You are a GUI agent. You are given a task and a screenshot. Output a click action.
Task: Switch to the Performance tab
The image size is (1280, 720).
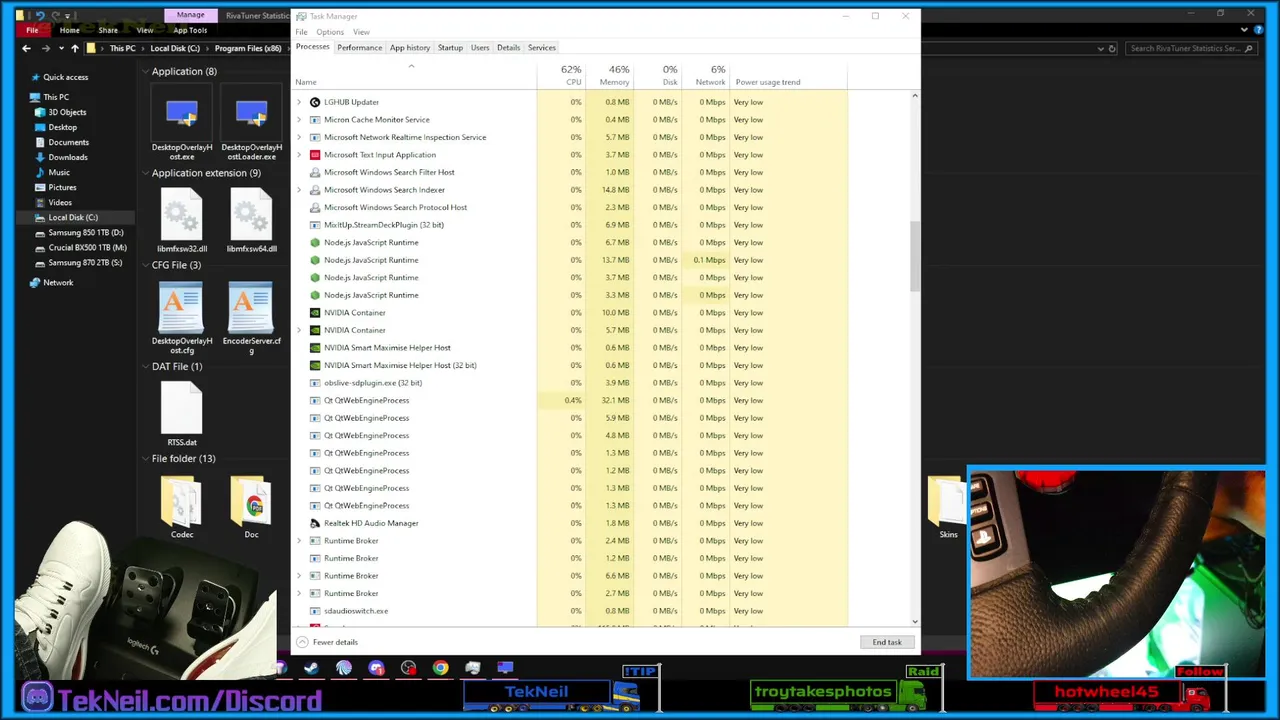coord(359,48)
